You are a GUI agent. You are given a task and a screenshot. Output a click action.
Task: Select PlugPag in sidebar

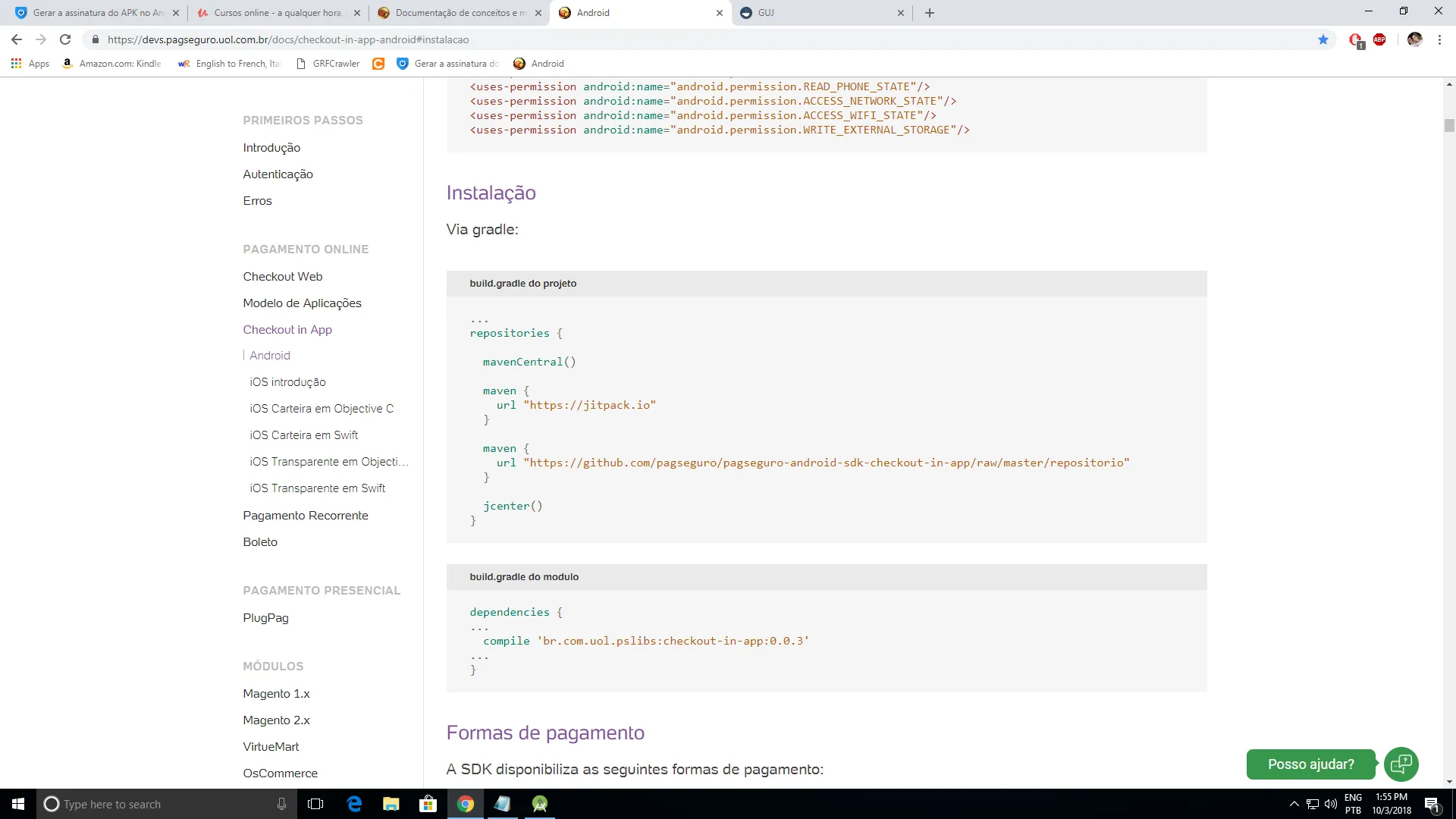[265, 618]
